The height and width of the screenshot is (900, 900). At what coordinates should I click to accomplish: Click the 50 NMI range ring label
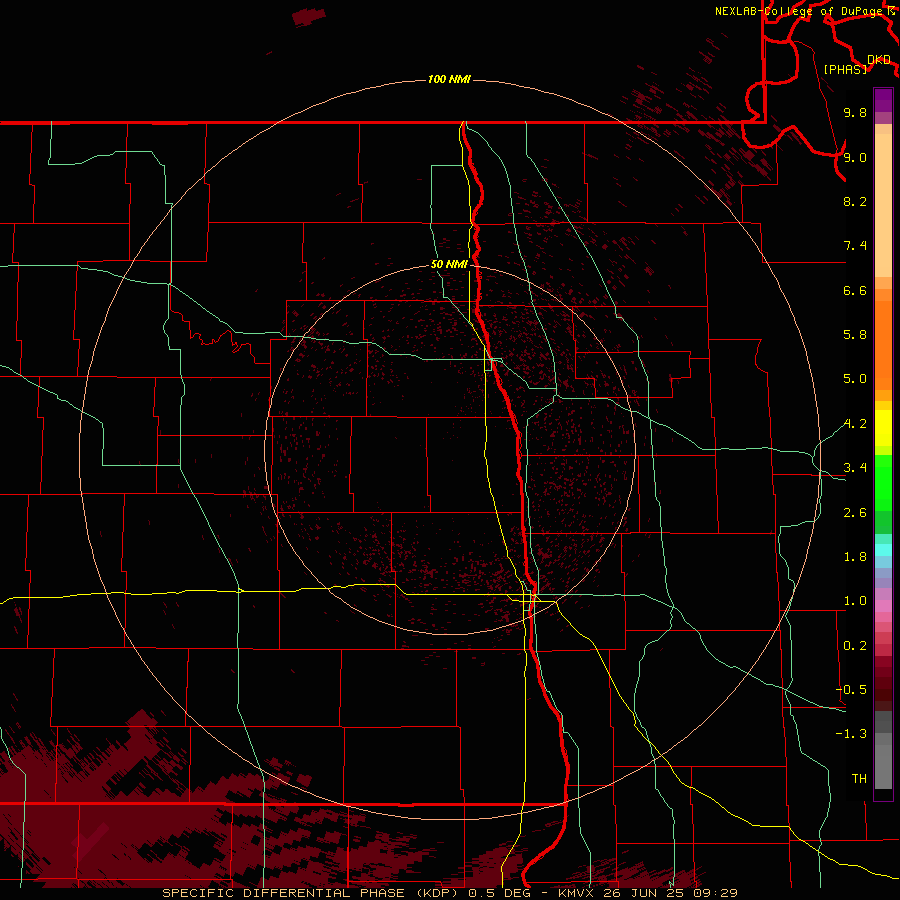click(x=449, y=264)
